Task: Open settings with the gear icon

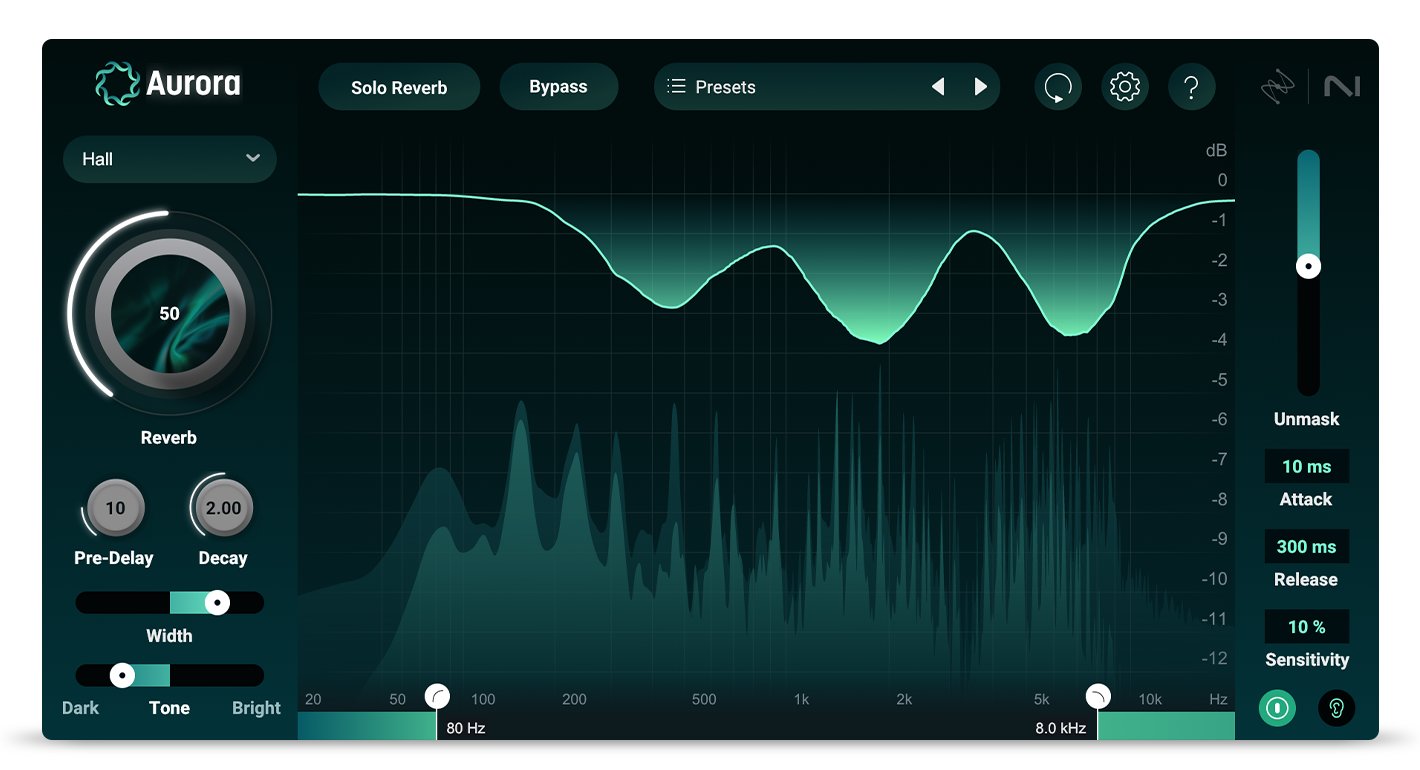Action: coord(1125,87)
